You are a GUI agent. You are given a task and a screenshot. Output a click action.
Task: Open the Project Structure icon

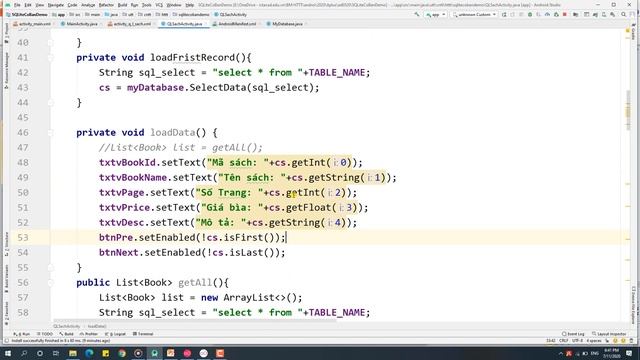(576, 14)
